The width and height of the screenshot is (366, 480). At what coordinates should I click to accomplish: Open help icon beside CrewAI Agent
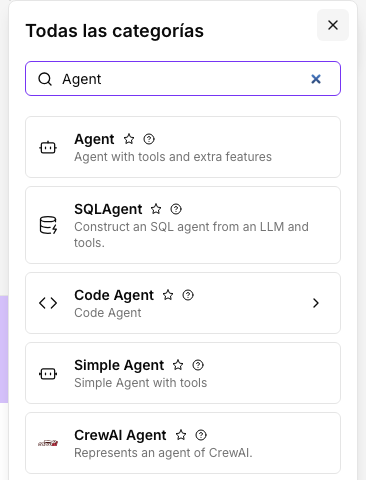[x=201, y=435]
